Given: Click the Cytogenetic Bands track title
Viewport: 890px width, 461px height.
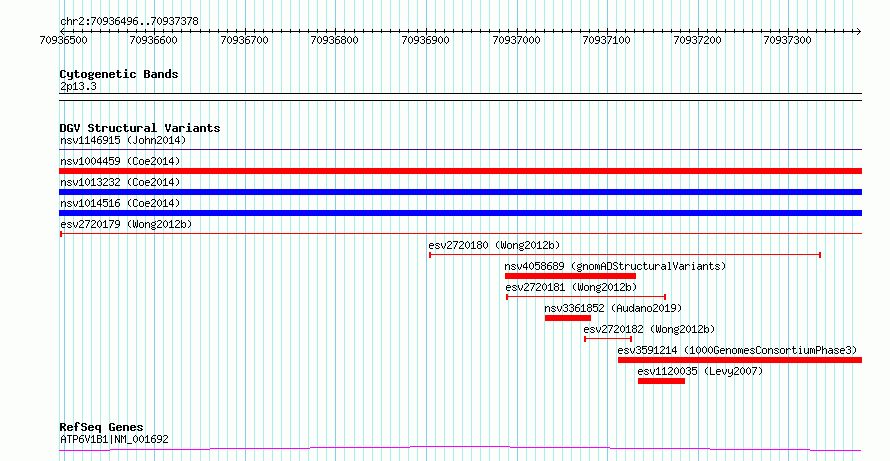Looking at the screenshot, I should click(119, 74).
